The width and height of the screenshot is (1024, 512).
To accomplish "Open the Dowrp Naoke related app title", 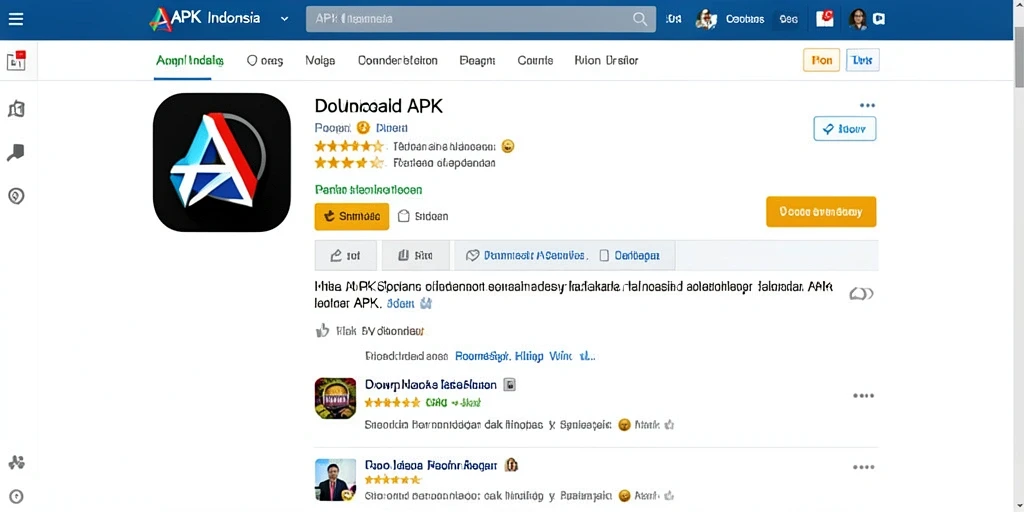I will [430, 385].
